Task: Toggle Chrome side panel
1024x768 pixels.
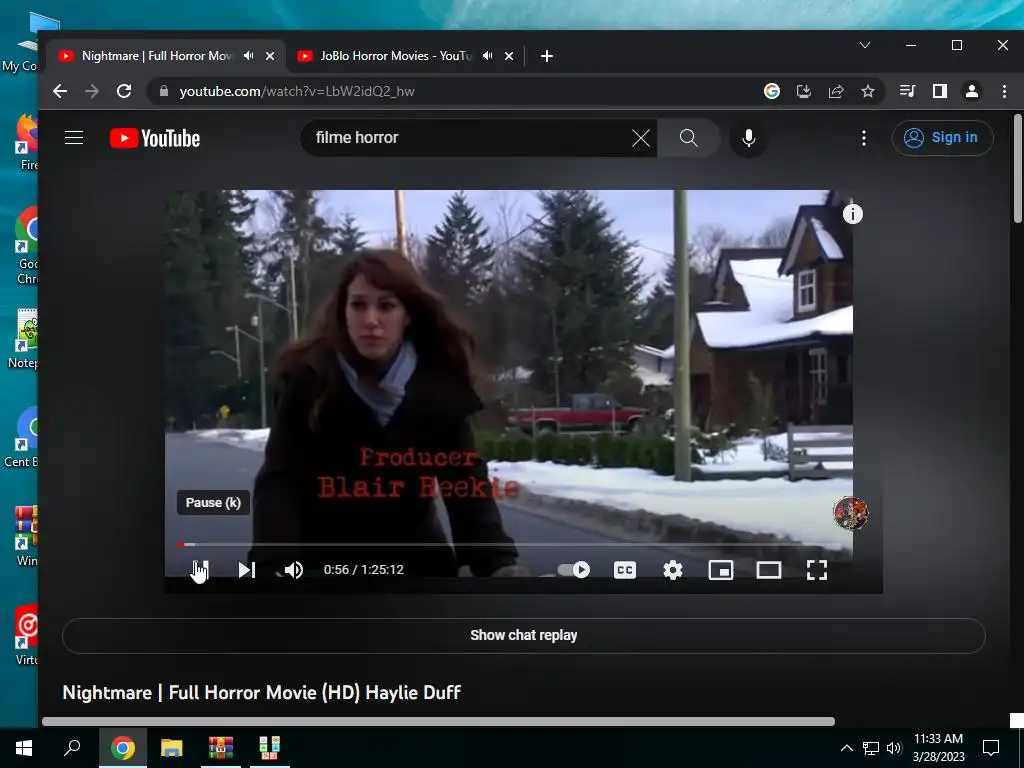Action: click(940, 91)
